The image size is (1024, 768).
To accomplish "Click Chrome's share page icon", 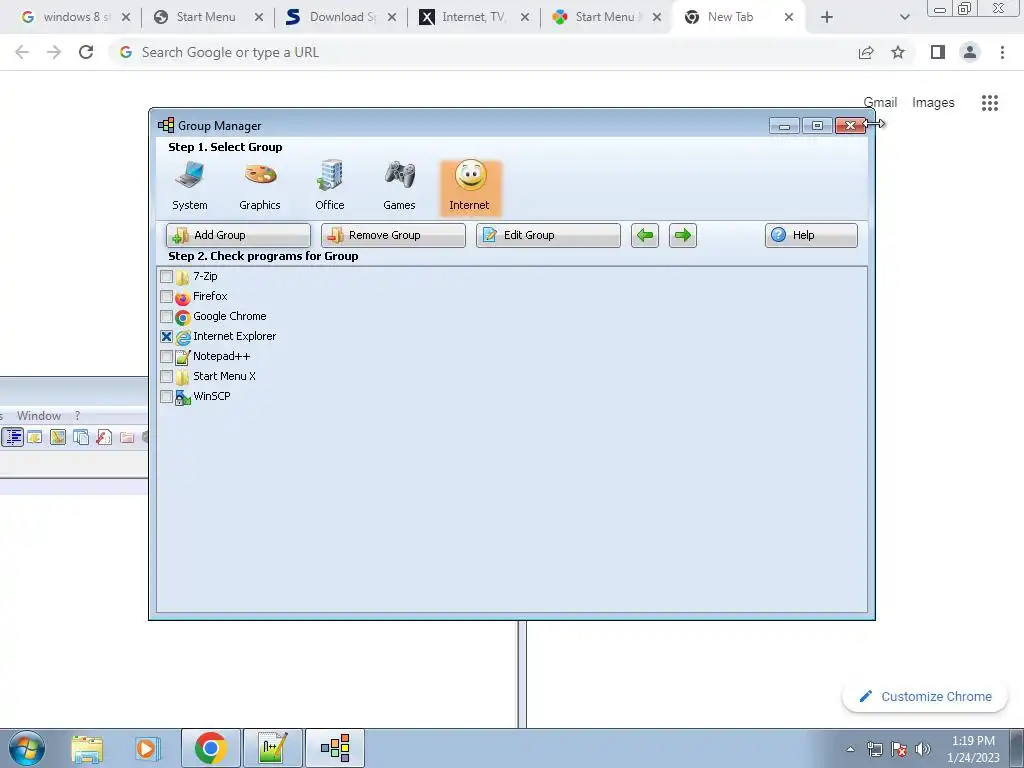I will click(866, 52).
